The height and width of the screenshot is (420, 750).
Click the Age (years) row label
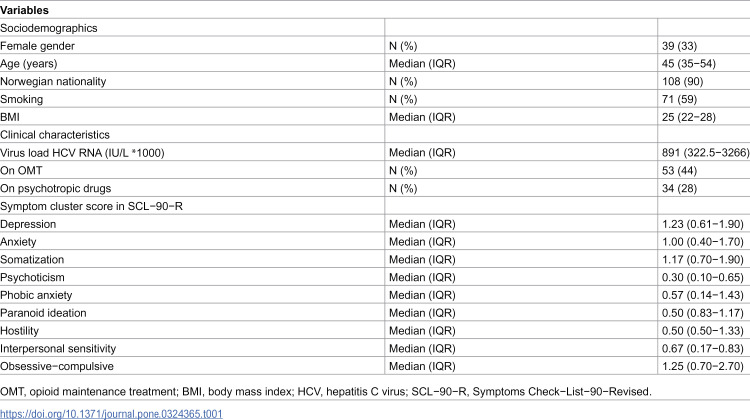click(29, 64)
